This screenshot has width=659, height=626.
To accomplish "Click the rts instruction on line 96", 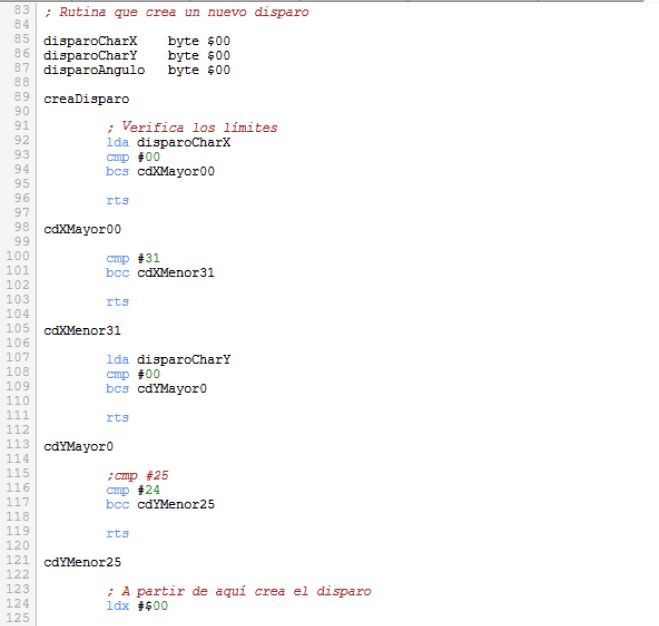I will 117,200.
